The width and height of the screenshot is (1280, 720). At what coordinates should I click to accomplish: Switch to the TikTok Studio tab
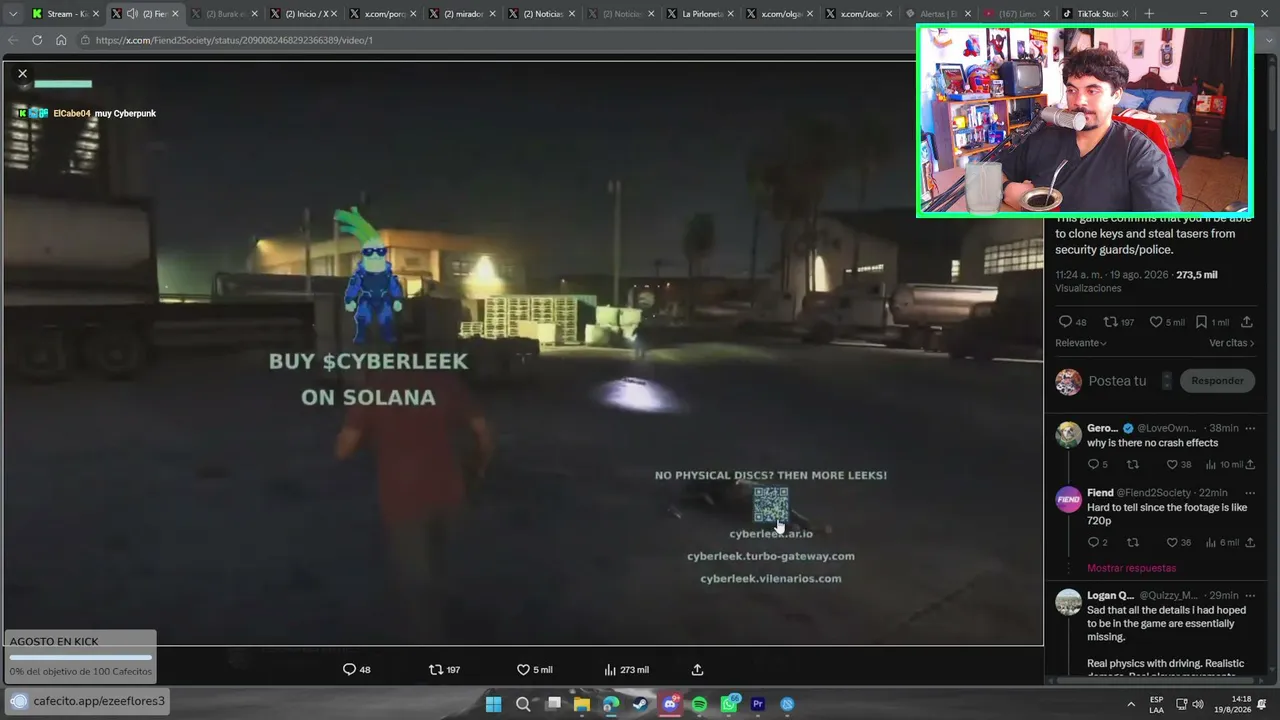1095,14
